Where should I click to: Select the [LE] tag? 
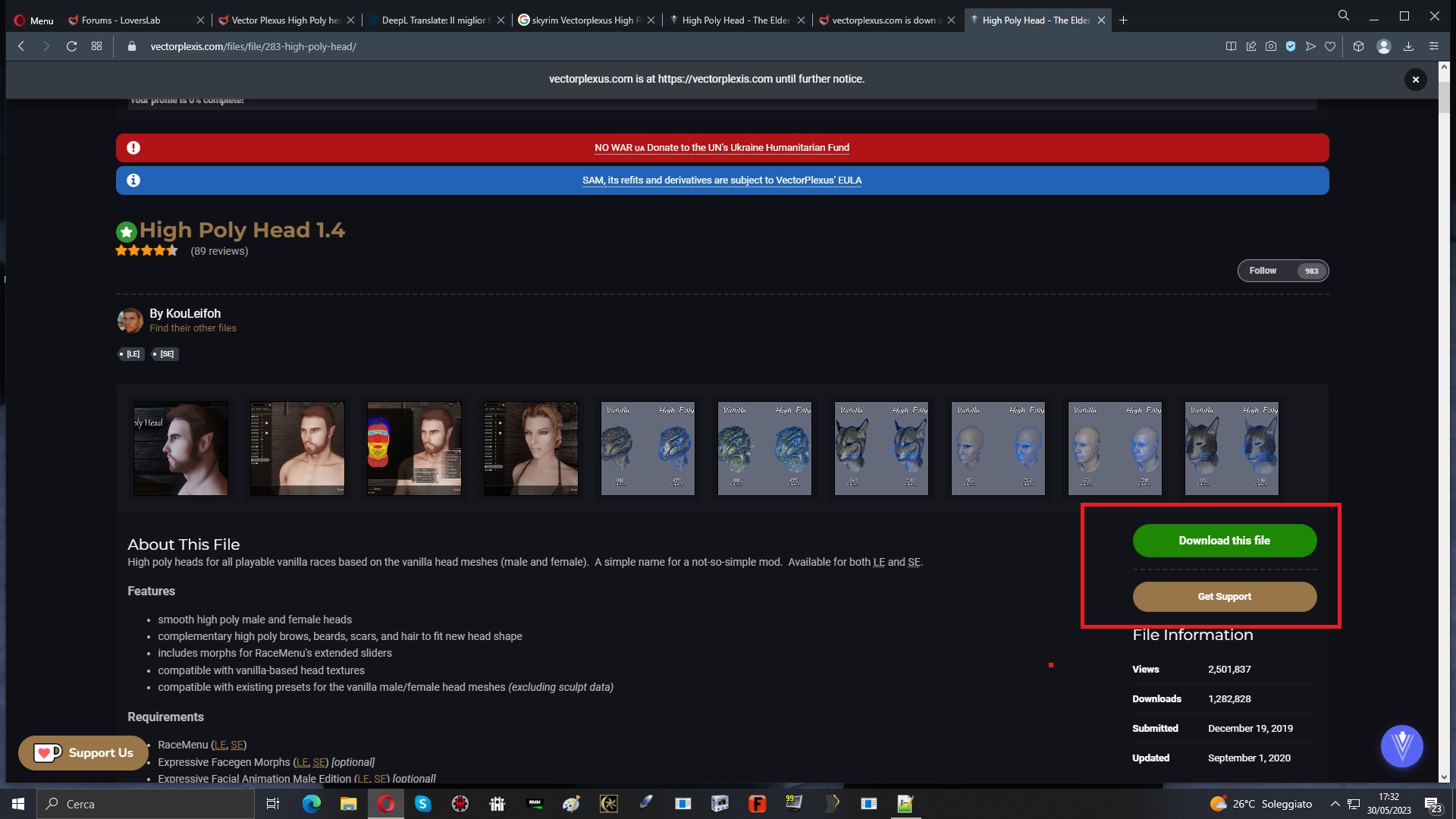click(130, 354)
